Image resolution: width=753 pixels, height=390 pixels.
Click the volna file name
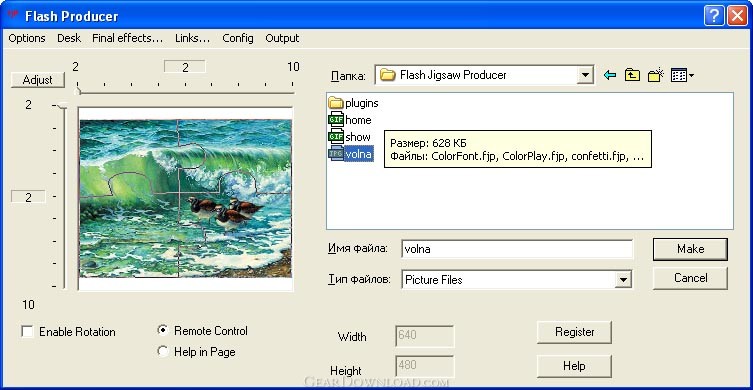click(359, 154)
